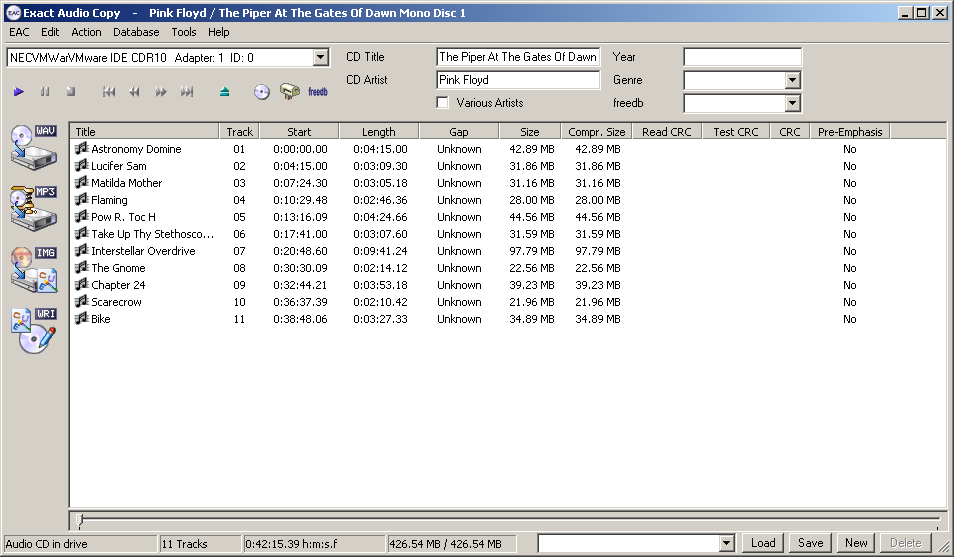Click music note icon for Scarecrow
The height and width of the screenshot is (557, 954).
pos(82,302)
